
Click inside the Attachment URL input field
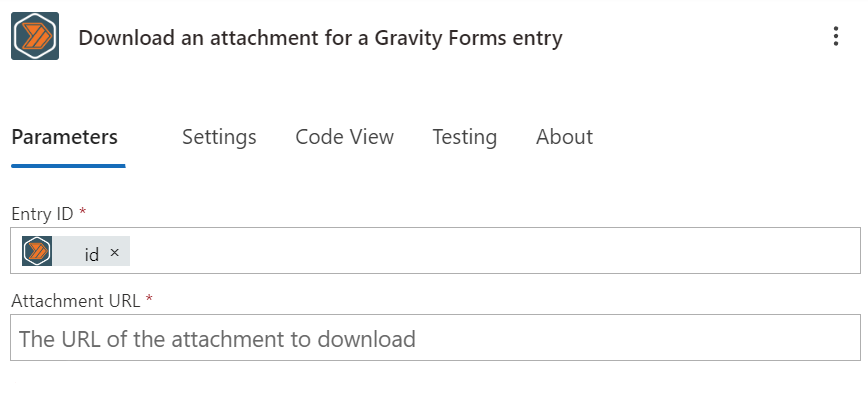tap(435, 338)
